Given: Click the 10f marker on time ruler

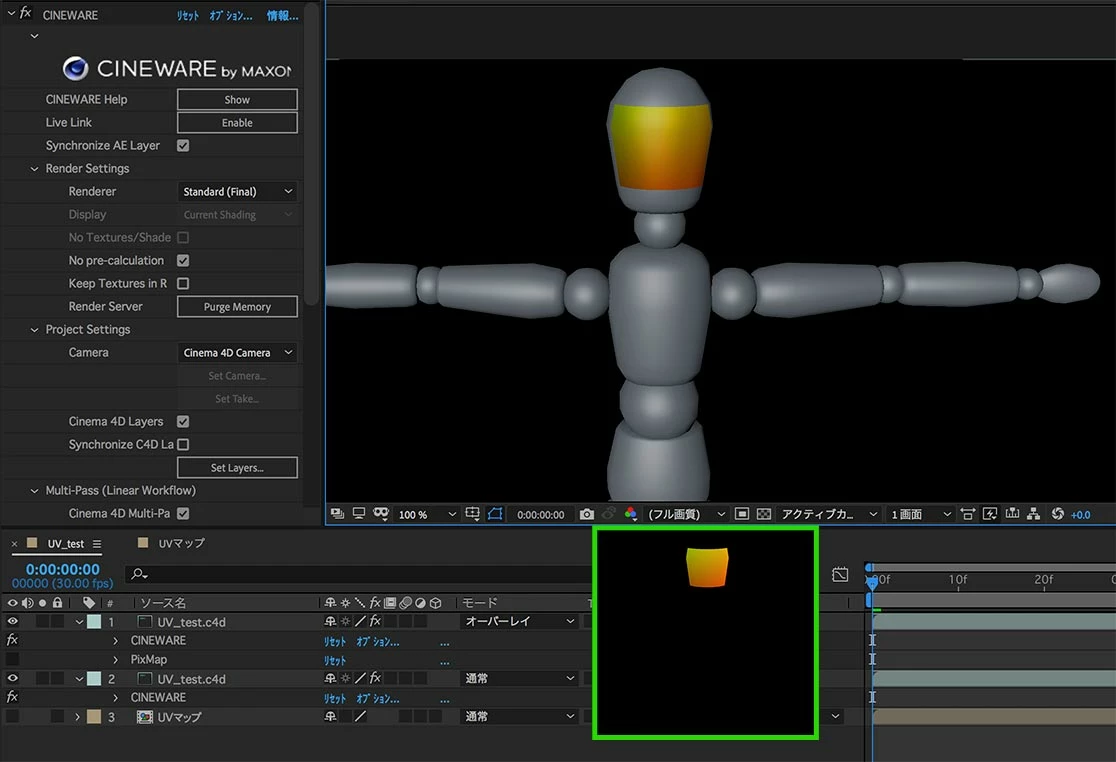Looking at the screenshot, I should pyautogui.click(x=957, y=579).
